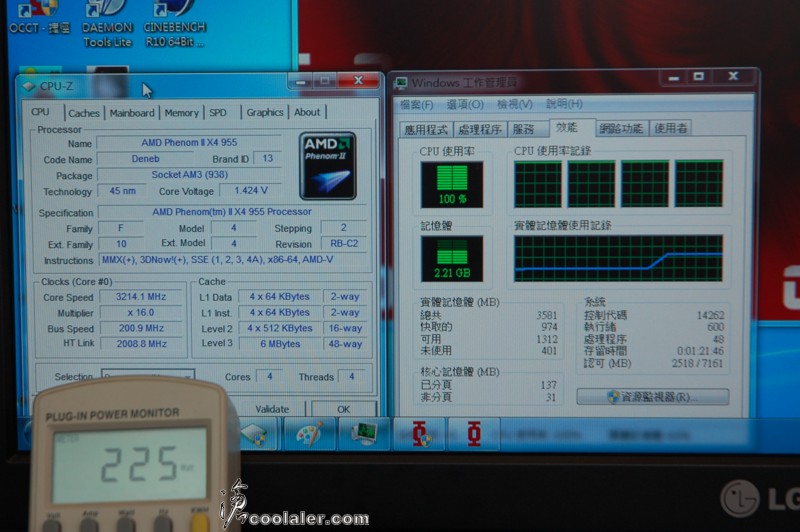Select the CPU tab in CPU-Z
Screen dimensions: 800x532
click(41, 112)
